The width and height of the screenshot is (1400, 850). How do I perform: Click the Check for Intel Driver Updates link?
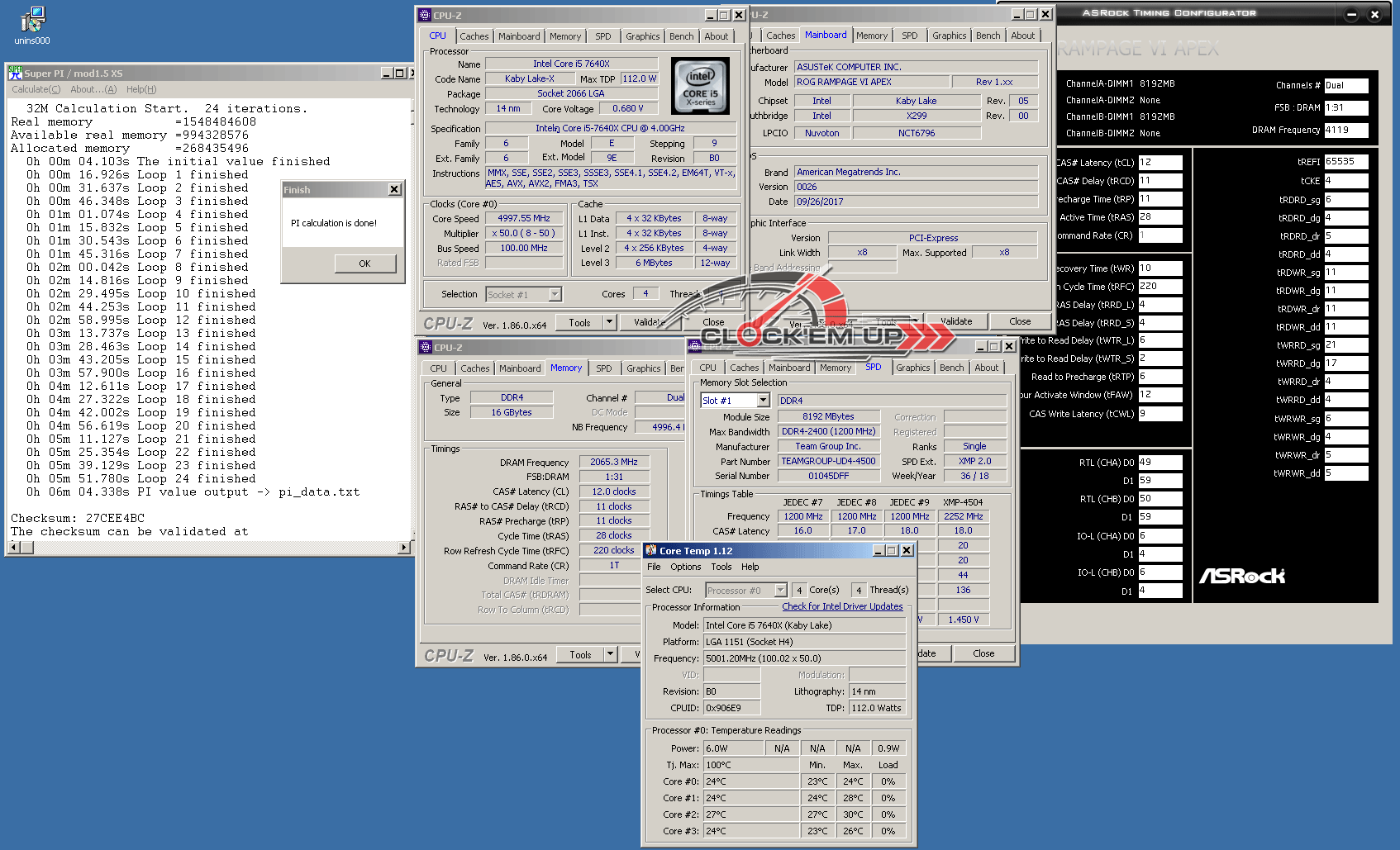tap(842, 606)
